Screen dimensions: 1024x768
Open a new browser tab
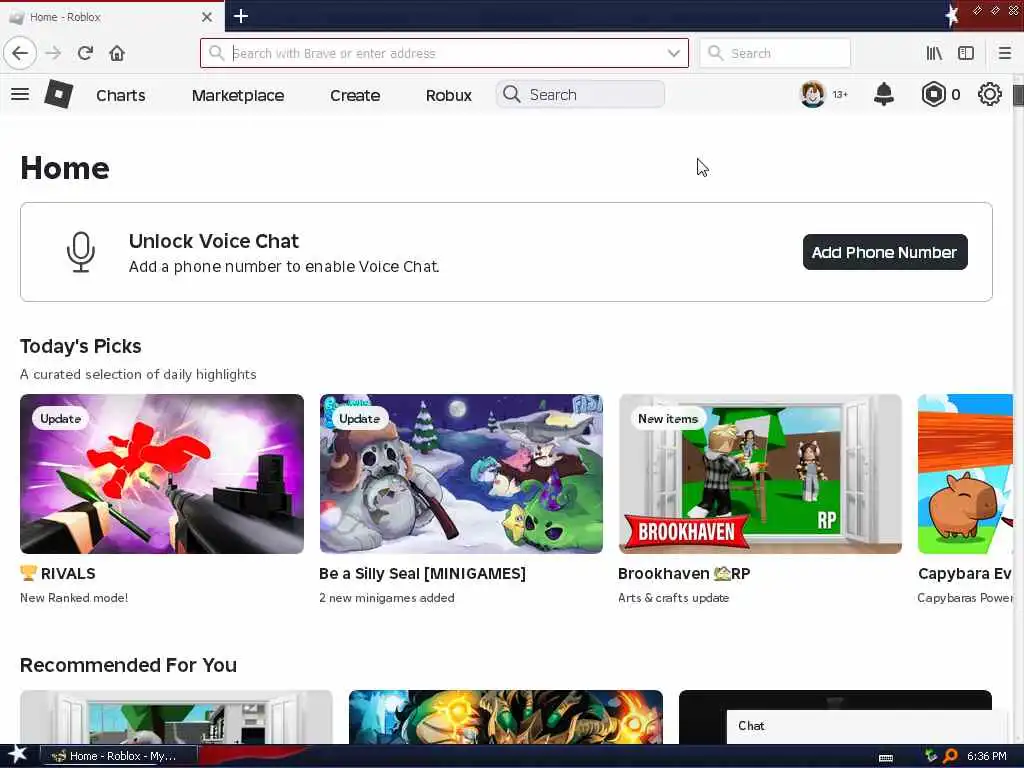[240, 16]
